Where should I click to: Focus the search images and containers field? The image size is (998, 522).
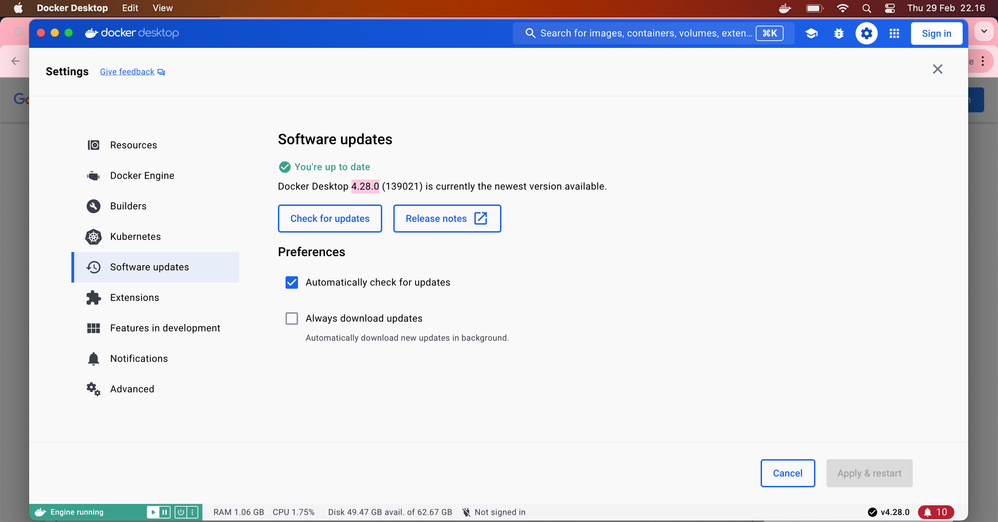click(654, 33)
